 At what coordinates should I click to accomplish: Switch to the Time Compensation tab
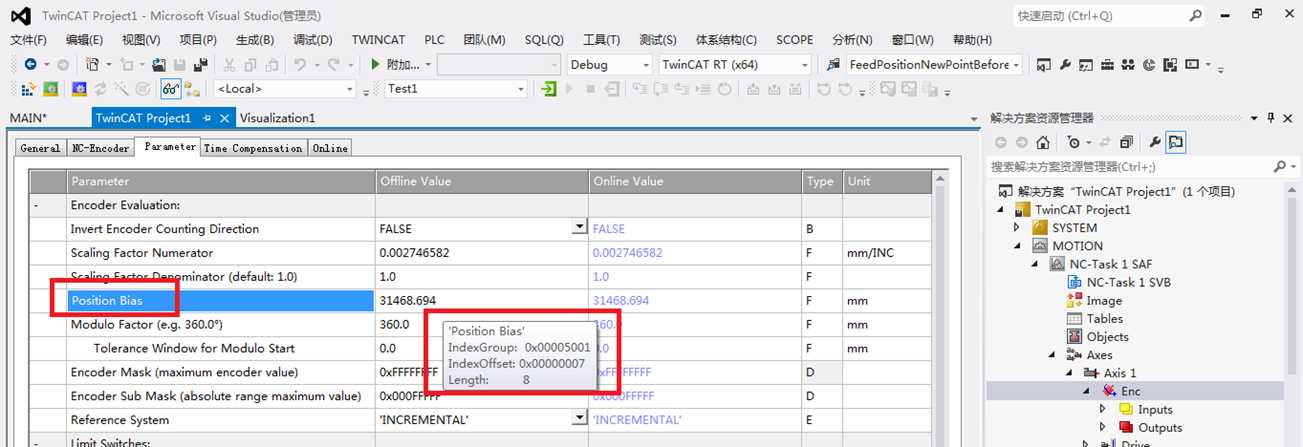pyautogui.click(x=253, y=148)
